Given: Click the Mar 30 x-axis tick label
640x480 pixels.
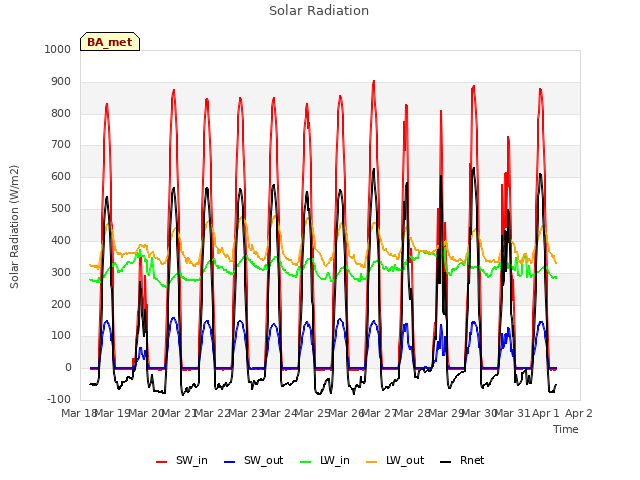Looking at the screenshot, I should 479,413.
